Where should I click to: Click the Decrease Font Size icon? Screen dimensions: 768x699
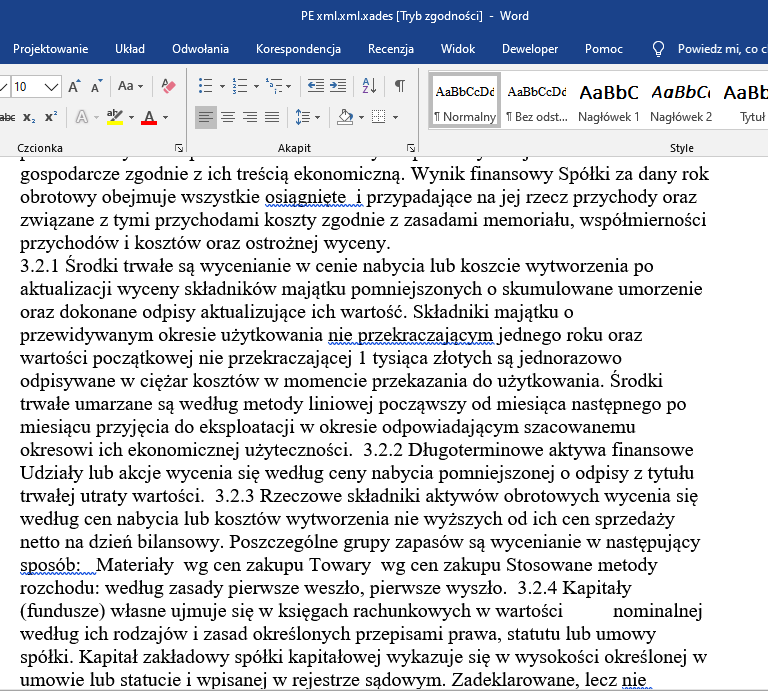pos(96,87)
